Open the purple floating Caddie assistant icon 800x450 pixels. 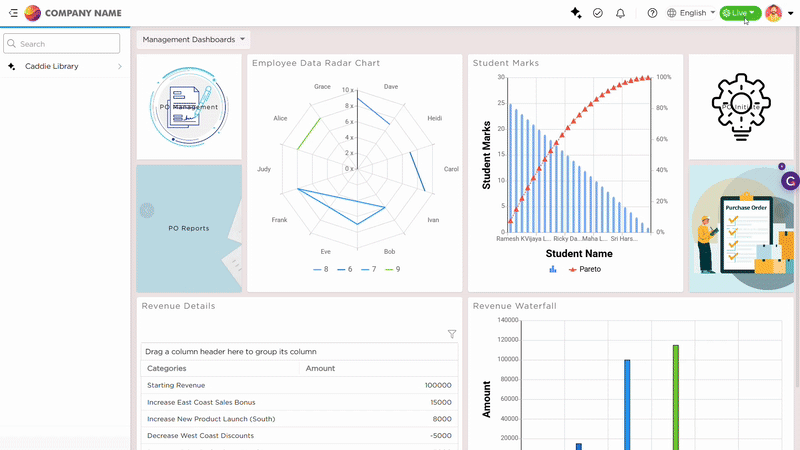click(x=790, y=181)
